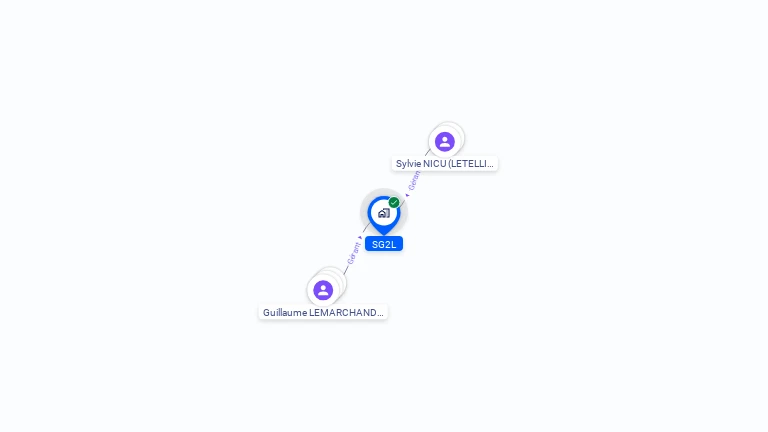The image size is (768, 432).
Task: Click the SG2L blue map pin
Action: tap(384, 215)
